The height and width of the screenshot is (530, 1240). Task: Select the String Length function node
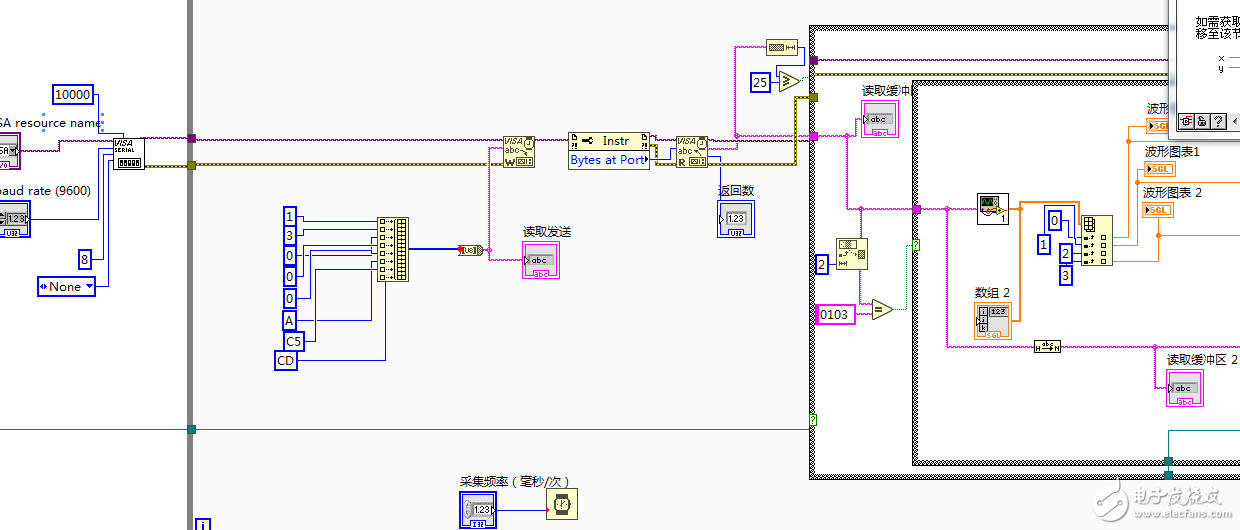(781, 47)
